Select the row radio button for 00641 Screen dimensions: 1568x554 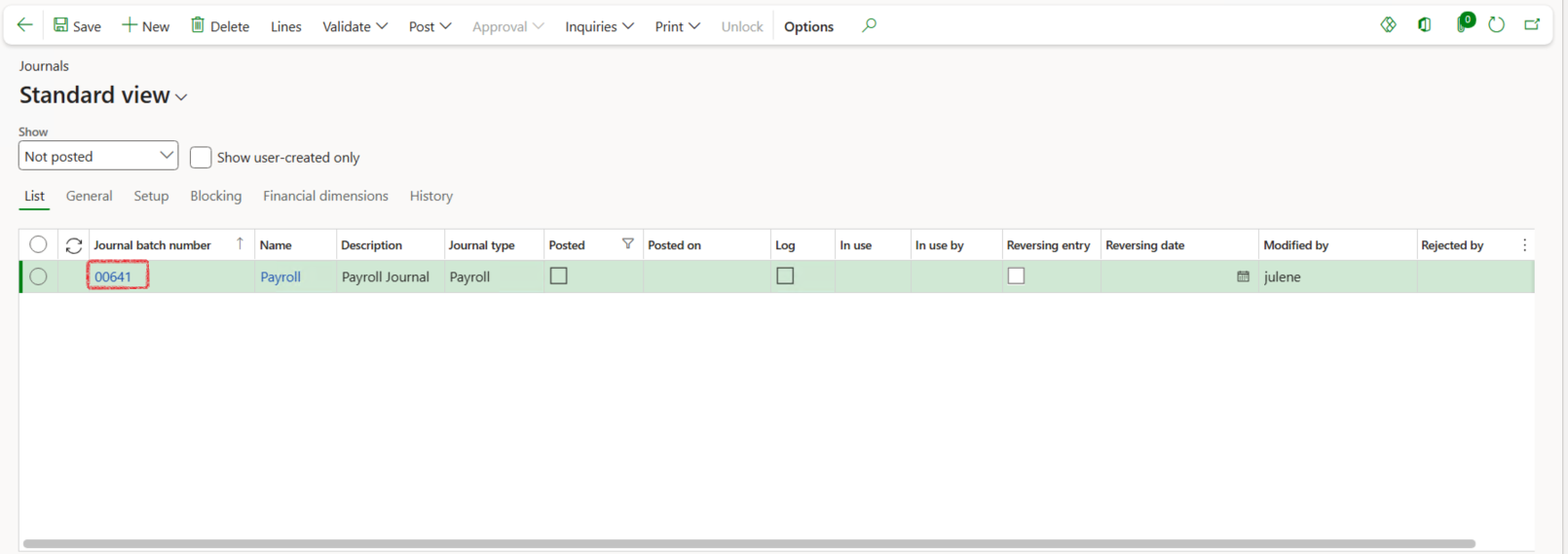pyautogui.click(x=38, y=277)
